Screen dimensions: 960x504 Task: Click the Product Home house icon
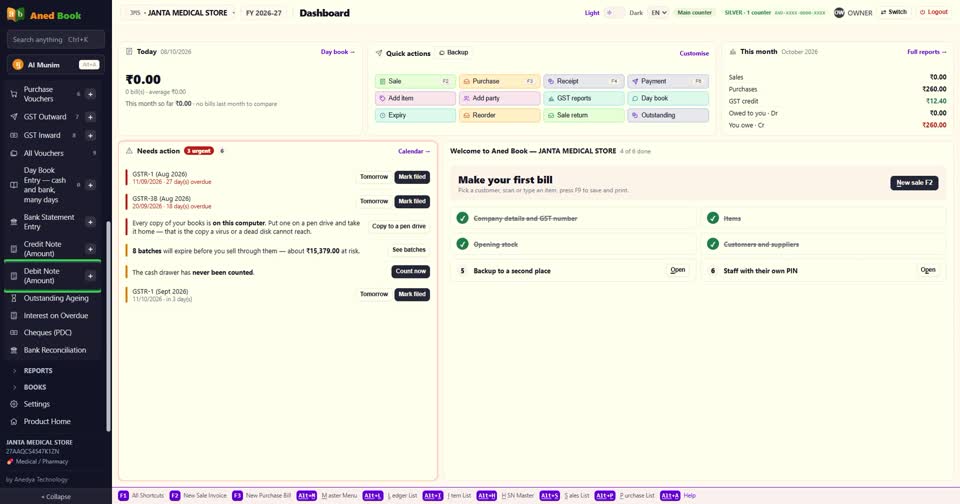click(13, 422)
